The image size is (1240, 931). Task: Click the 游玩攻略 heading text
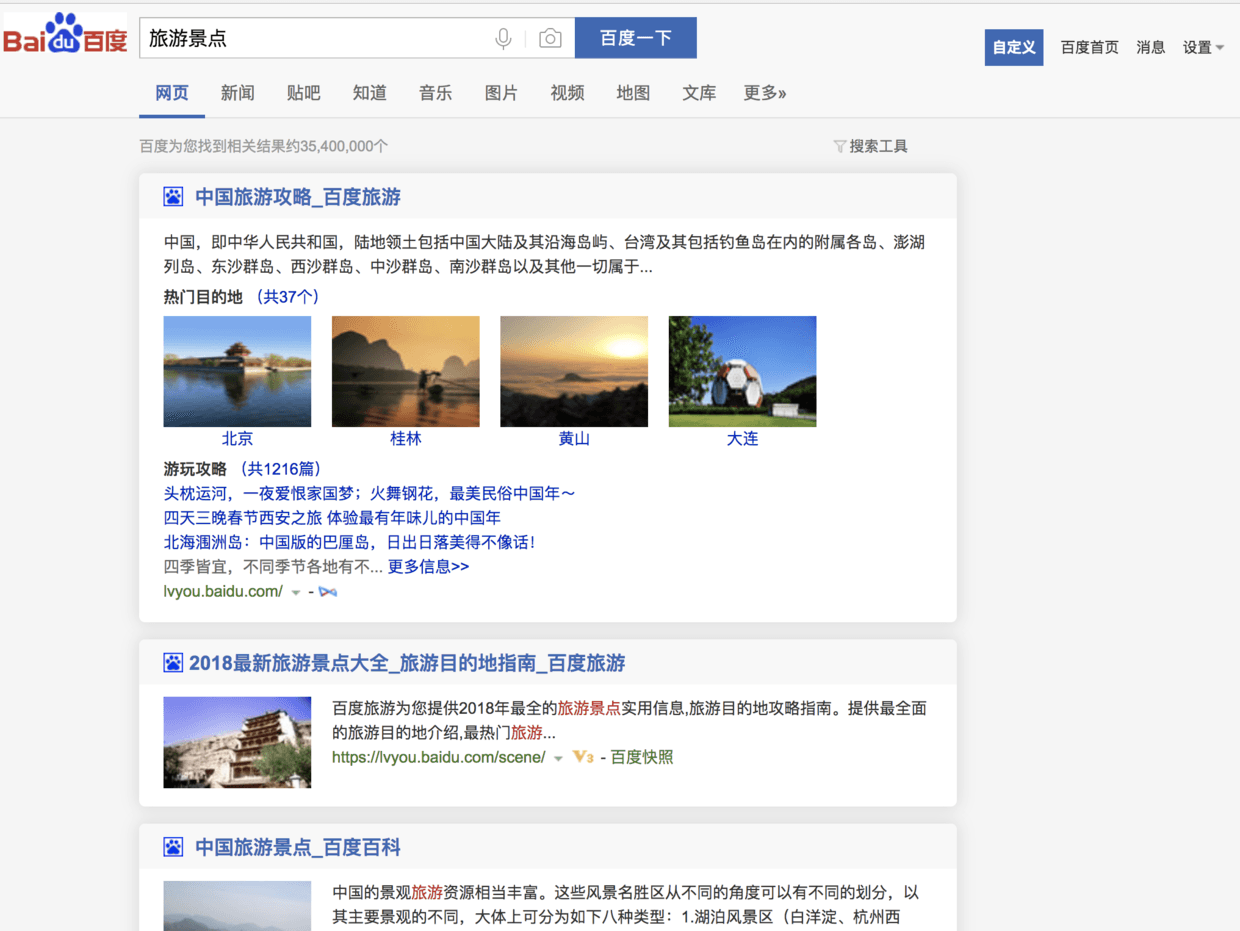pos(195,469)
